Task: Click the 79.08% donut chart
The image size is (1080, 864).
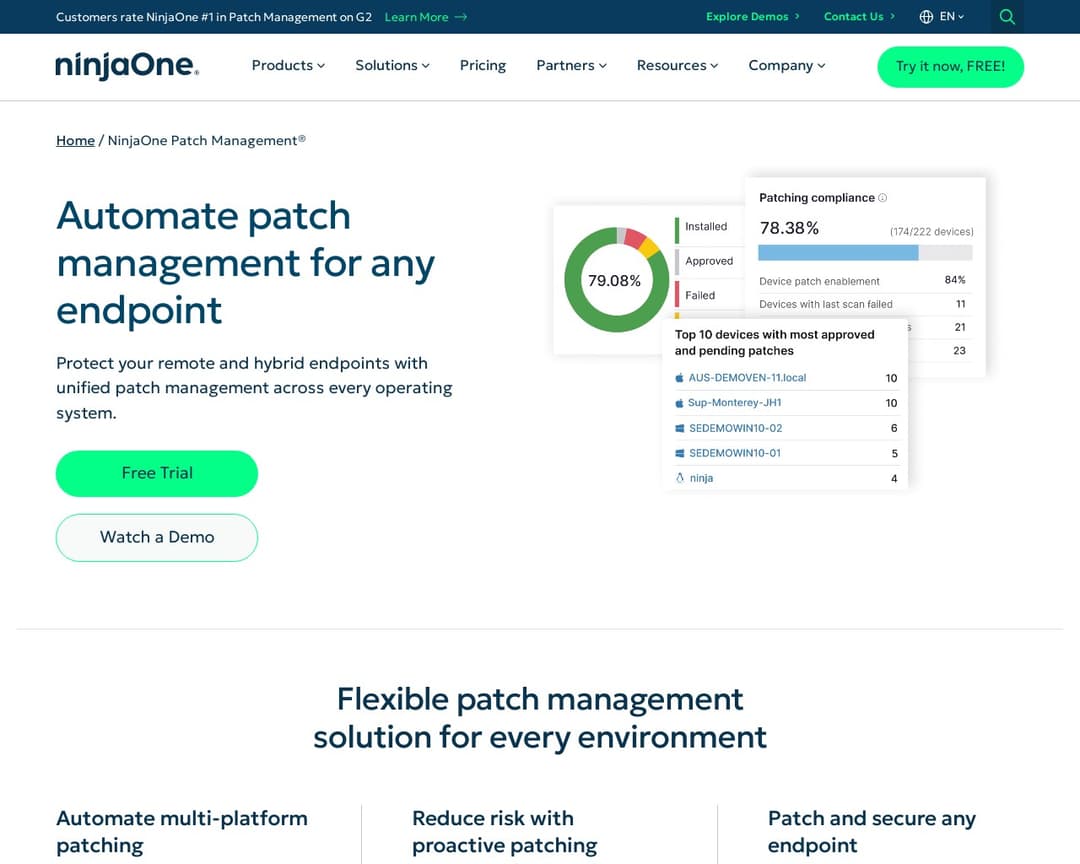Action: click(x=616, y=280)
